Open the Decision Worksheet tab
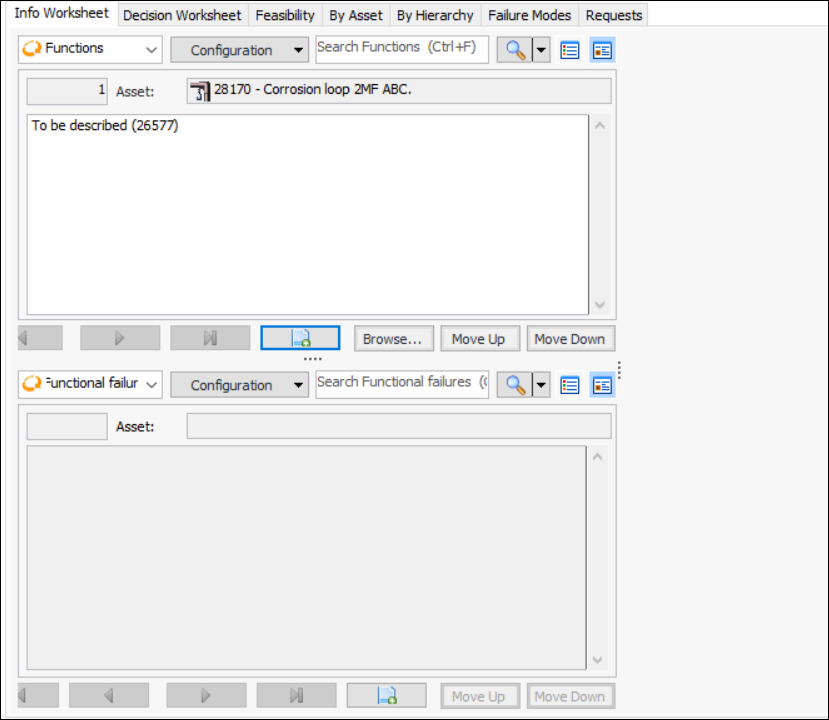The image size is (829, 720). coord(182,15)
